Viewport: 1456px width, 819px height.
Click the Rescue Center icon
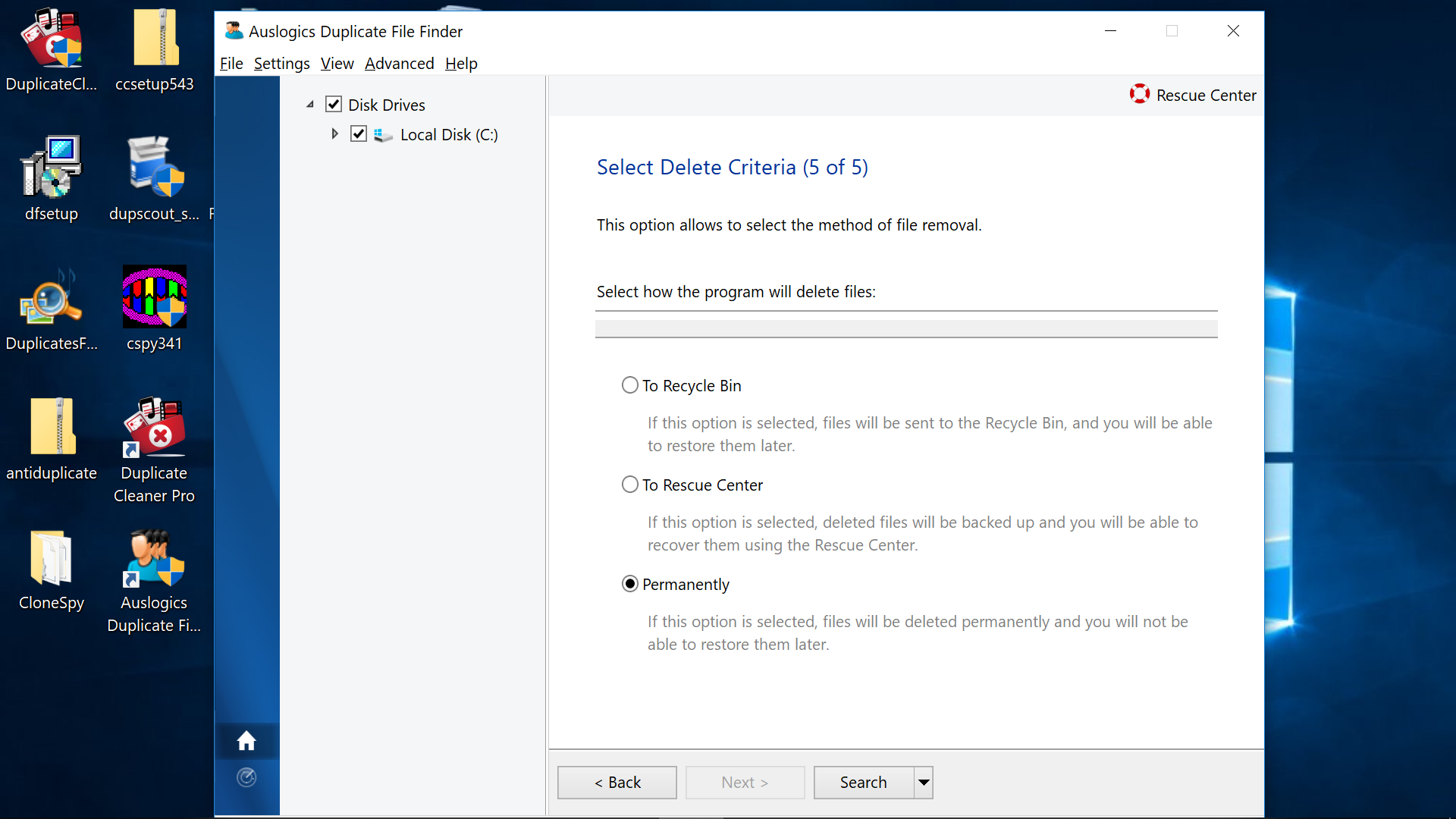tap(1140, 94)
